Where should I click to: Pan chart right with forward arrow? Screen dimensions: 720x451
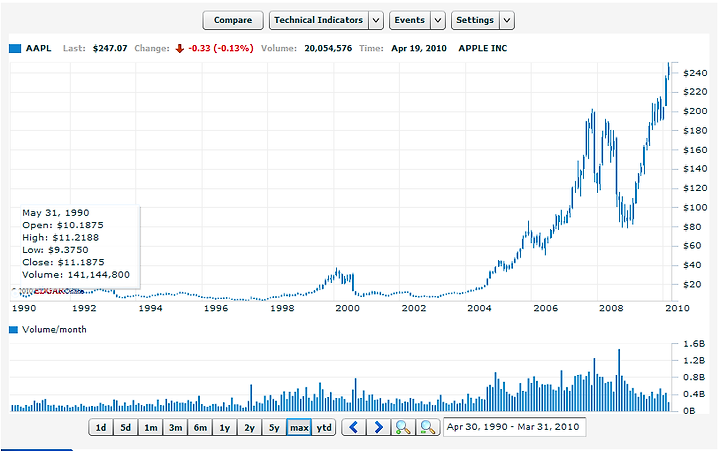[x=378, y=428]
